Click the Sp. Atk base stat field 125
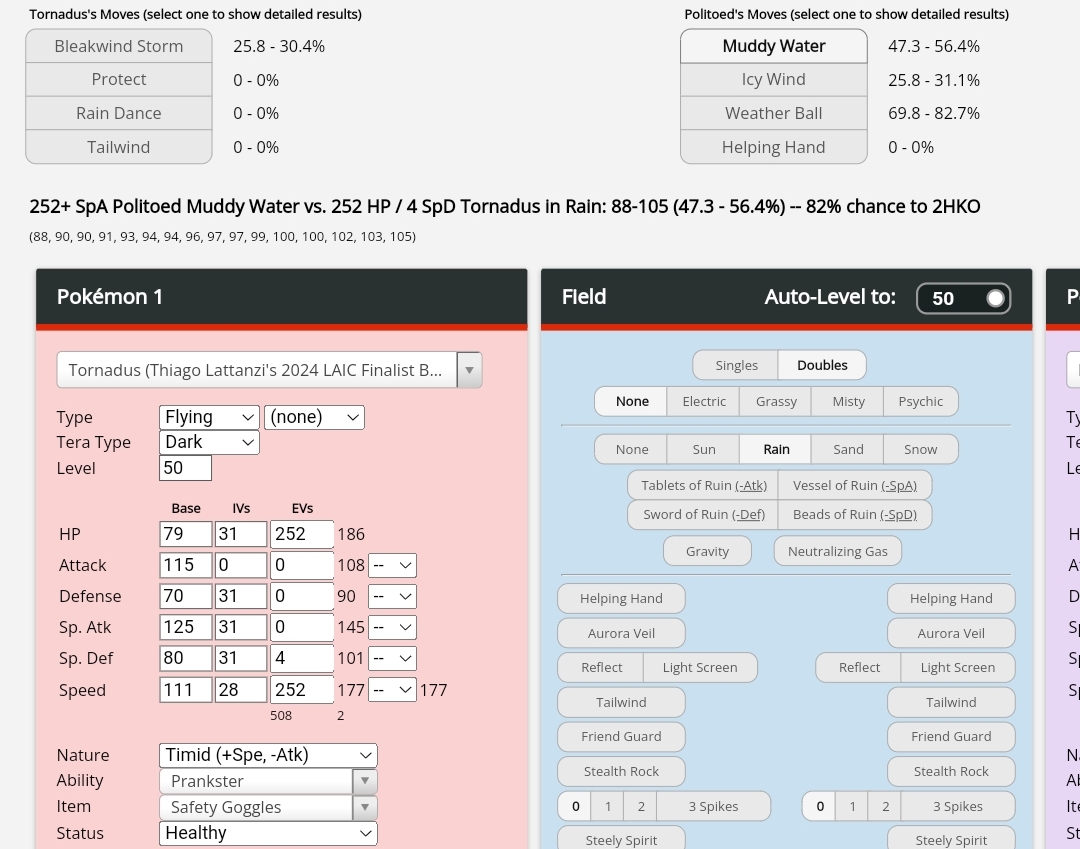1080x849 pixels. [185, 627]
